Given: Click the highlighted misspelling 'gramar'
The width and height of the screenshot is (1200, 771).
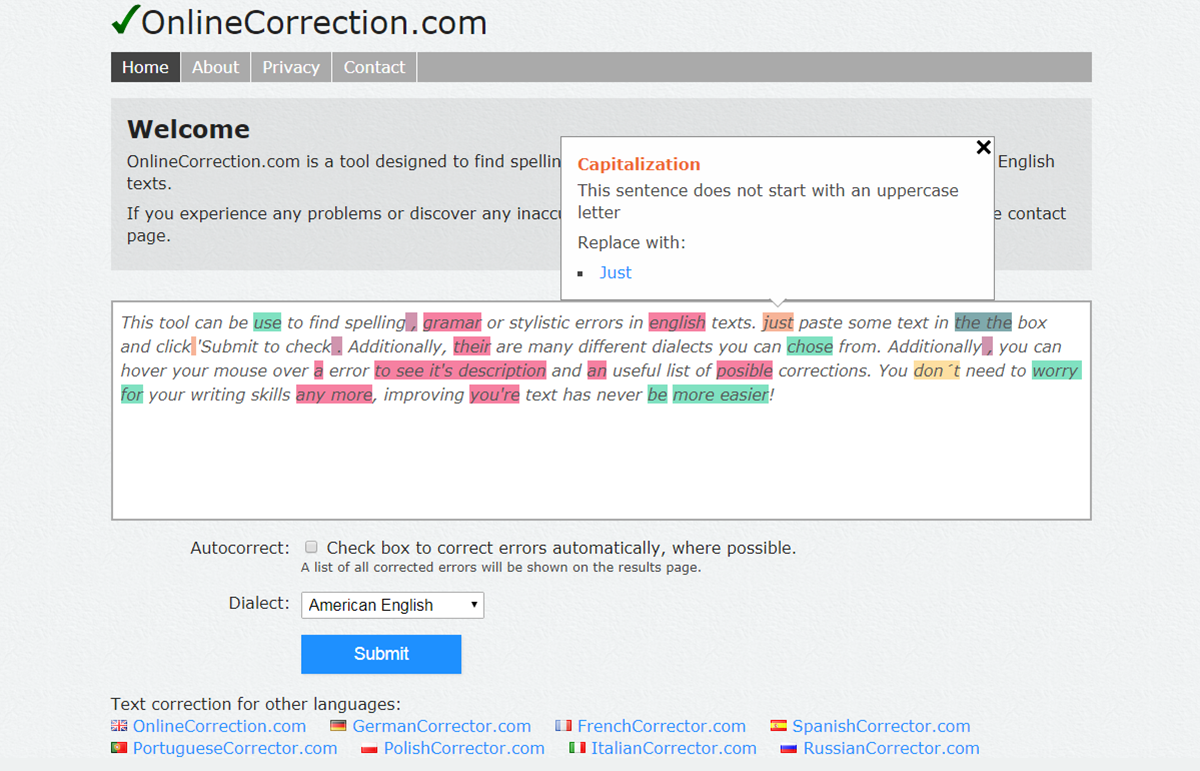Looking at the screenshot, I should (452, 322).
